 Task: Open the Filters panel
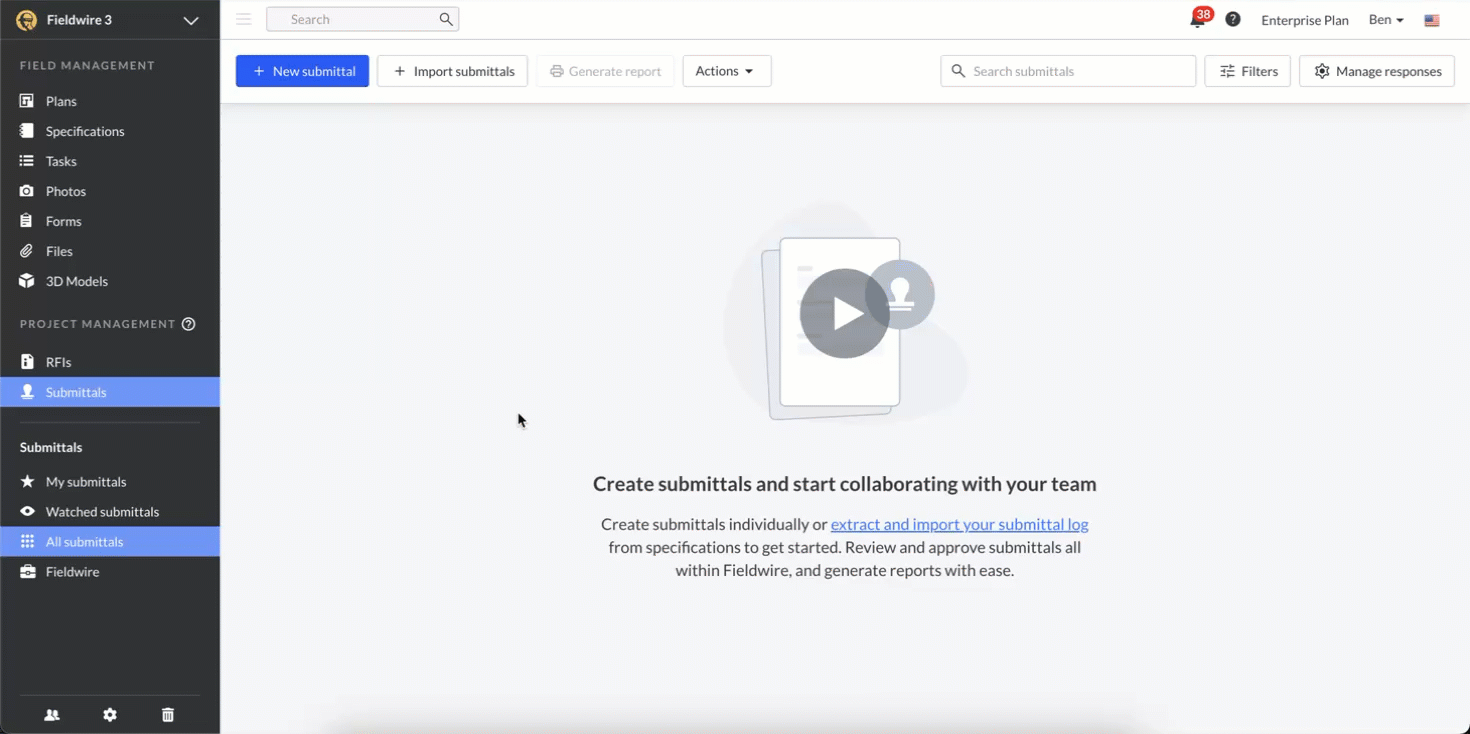(1247, 71)
